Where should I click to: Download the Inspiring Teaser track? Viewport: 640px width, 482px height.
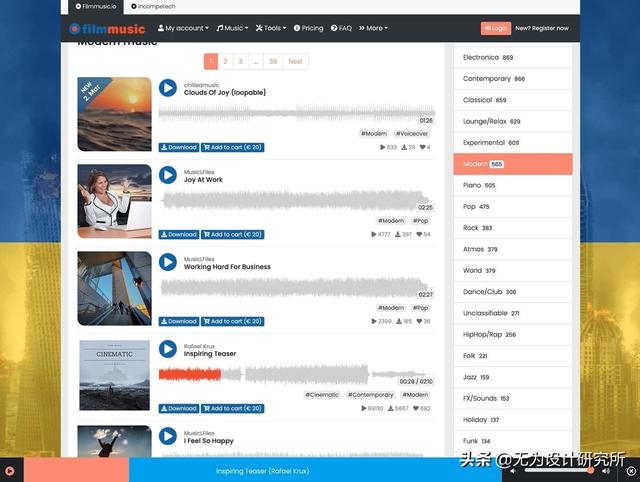coord(179,408)
